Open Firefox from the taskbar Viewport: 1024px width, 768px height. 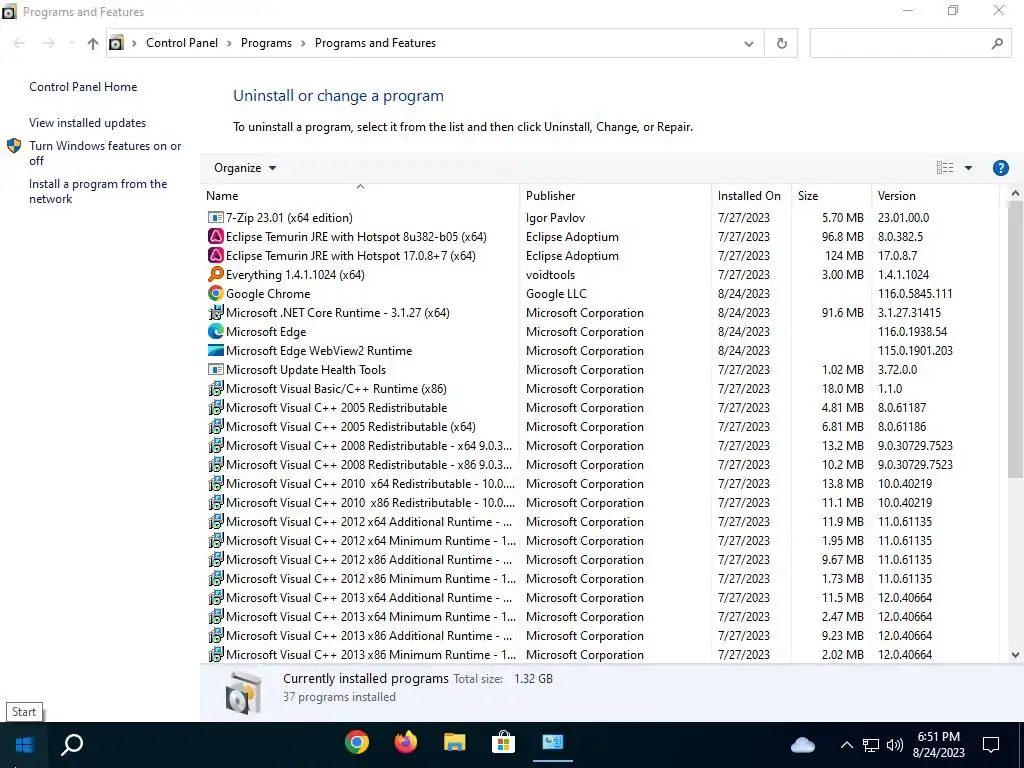406,743
